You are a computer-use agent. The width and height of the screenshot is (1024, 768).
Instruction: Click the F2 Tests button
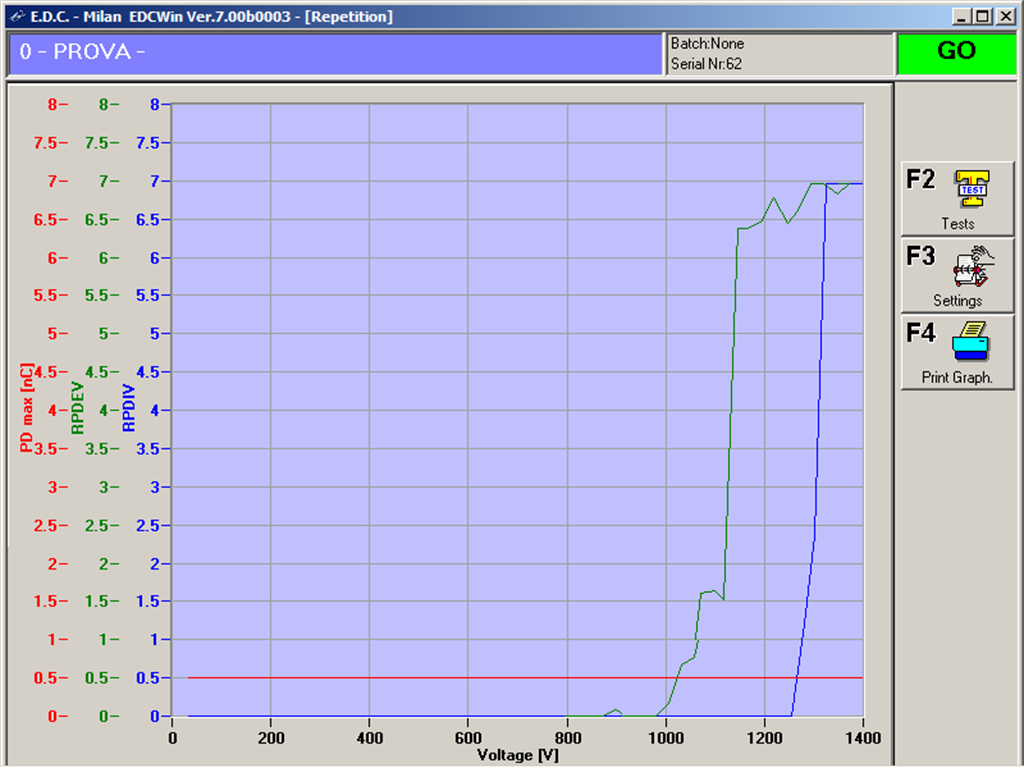pyautogui.click(x=955, y=197)
